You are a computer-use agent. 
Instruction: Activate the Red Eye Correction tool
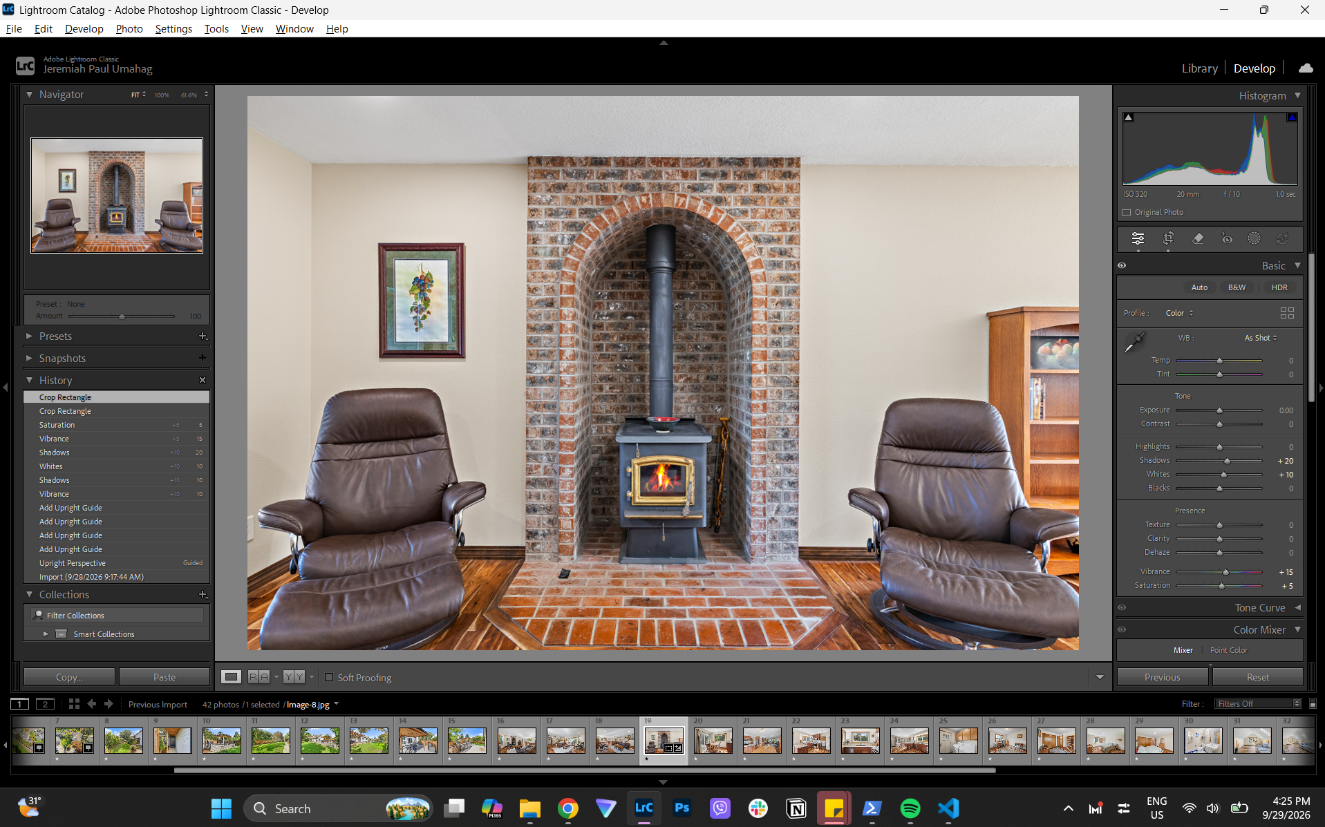[1227, 238]
